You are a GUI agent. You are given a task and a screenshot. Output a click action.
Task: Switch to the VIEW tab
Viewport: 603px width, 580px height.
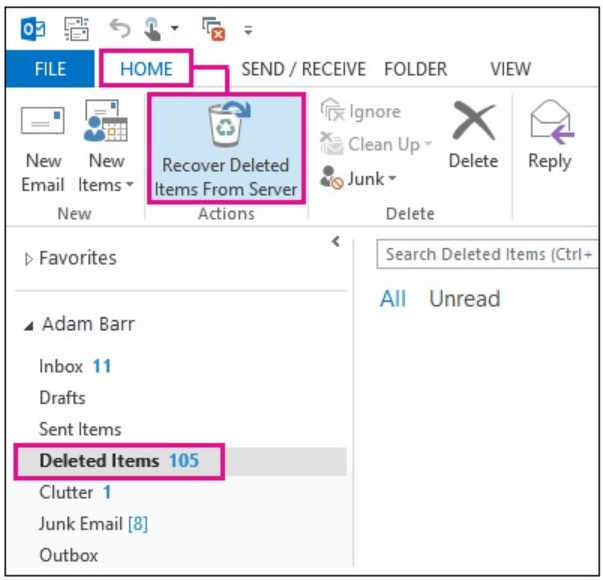pos(510,69)
